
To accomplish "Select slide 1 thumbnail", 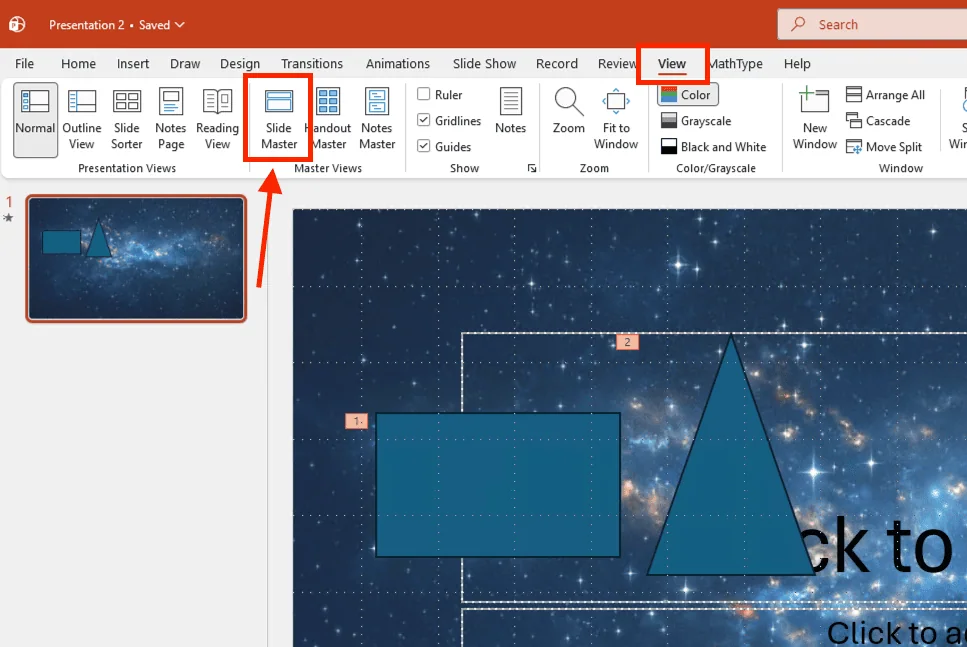I will pyautogui.click(x=136, y=258).
